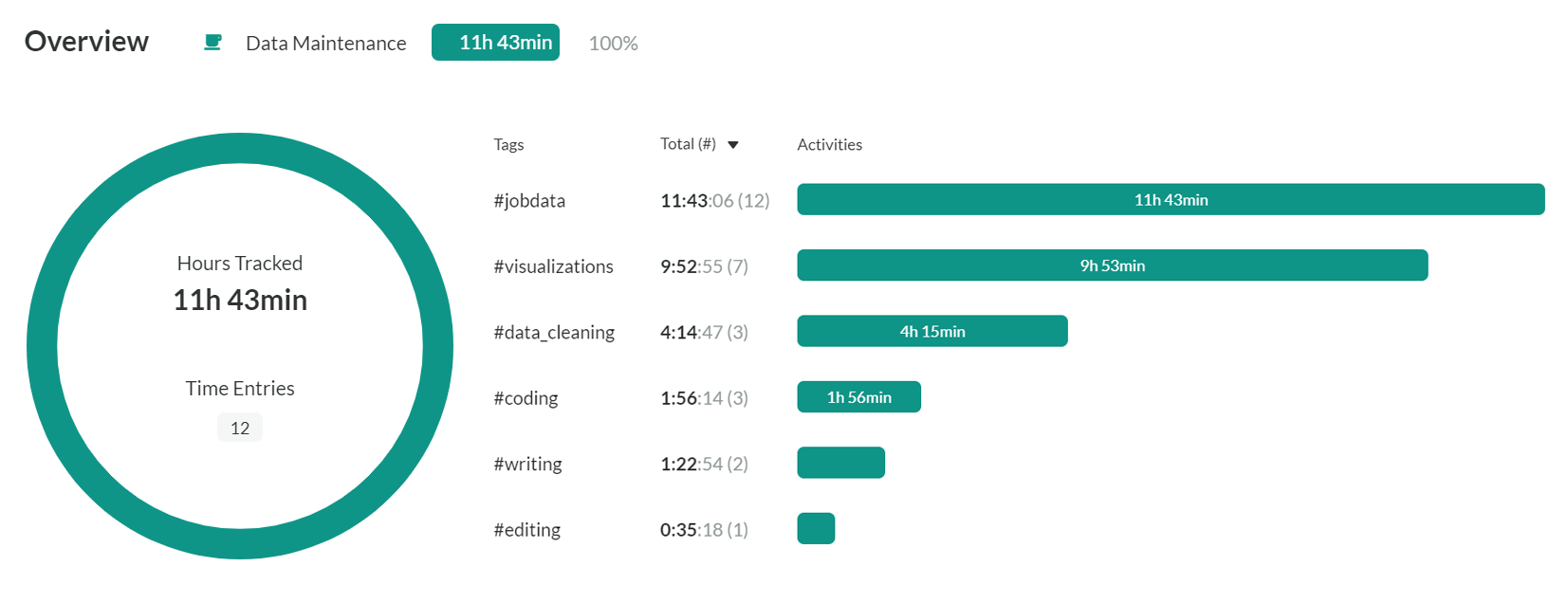Screen dimensions: 1568x603
Task: Click the teal donut chart ring
Action: [x=240, y=149]
